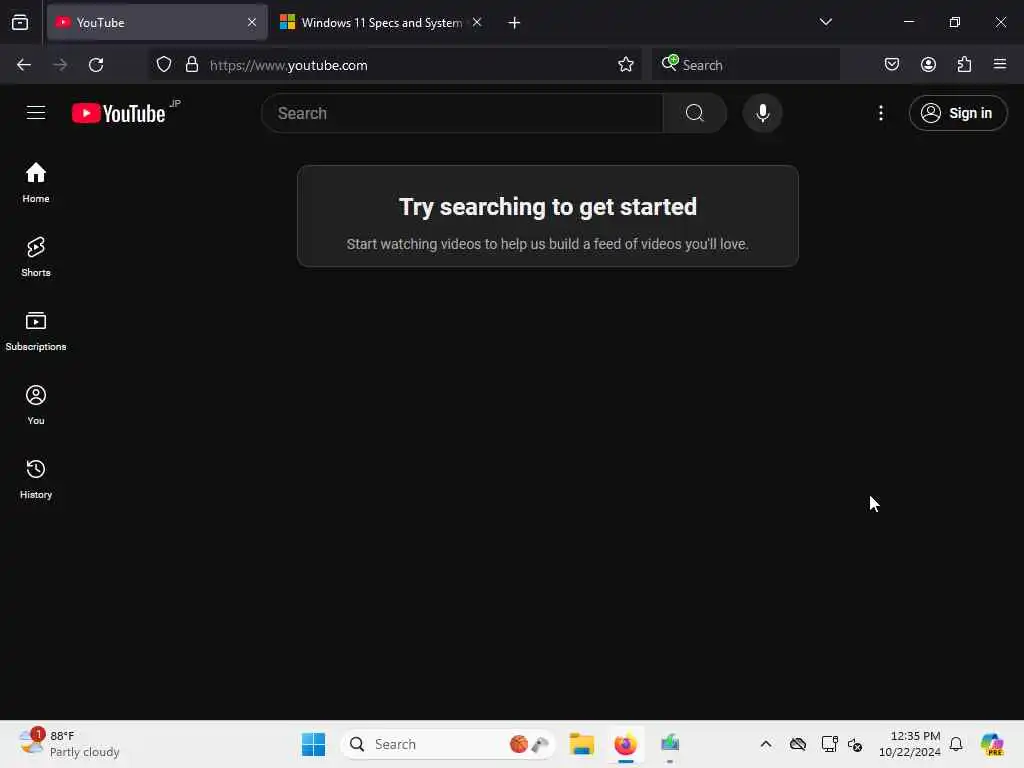The width and height of the screenshot is (1024, 768).
Task: Go to Home in YouTube sidebar
Action: (36, 183)
